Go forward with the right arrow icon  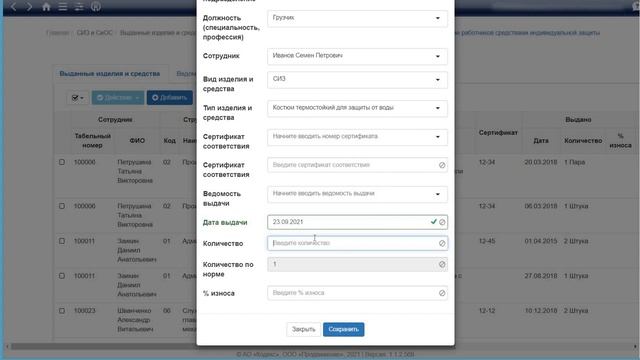29,7
